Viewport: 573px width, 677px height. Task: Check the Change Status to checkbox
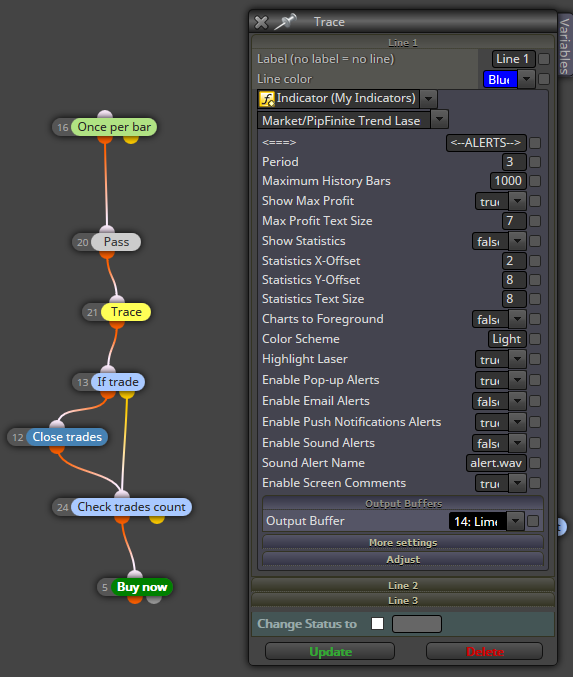click(x=377, y=623)
